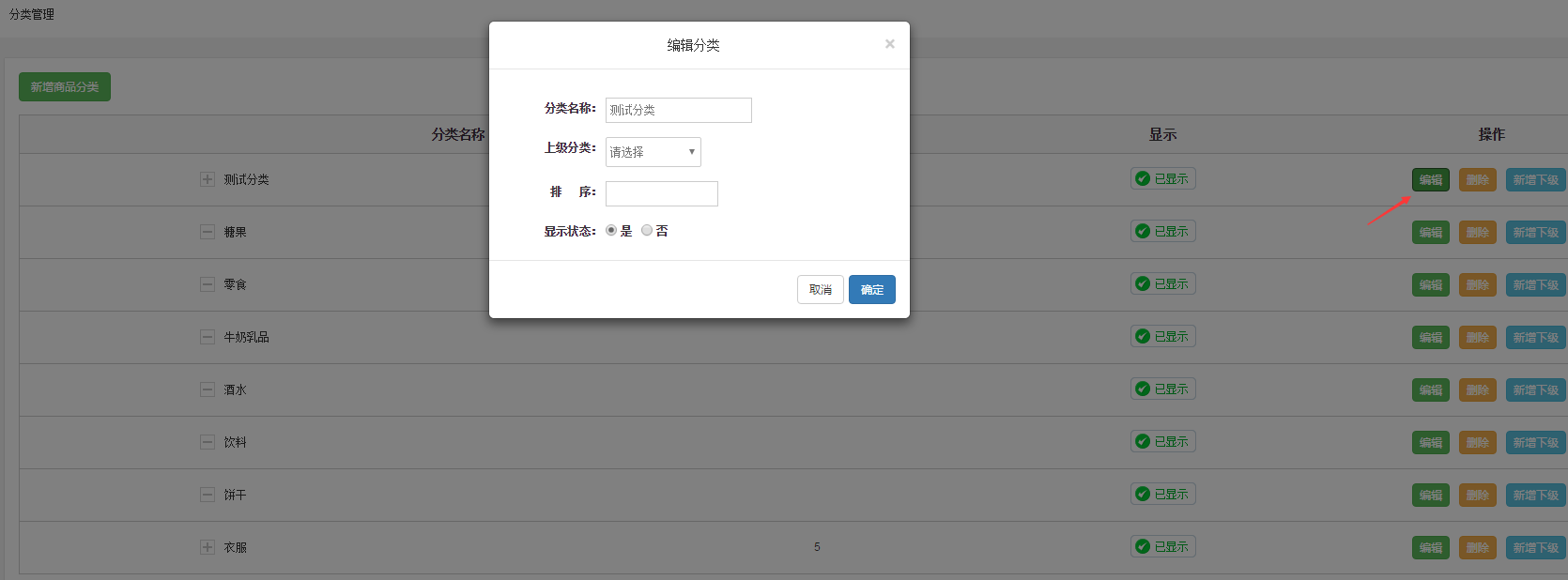Select the 否 display status radio
The image size is (1568, 580).
click(x=647, y=230)
